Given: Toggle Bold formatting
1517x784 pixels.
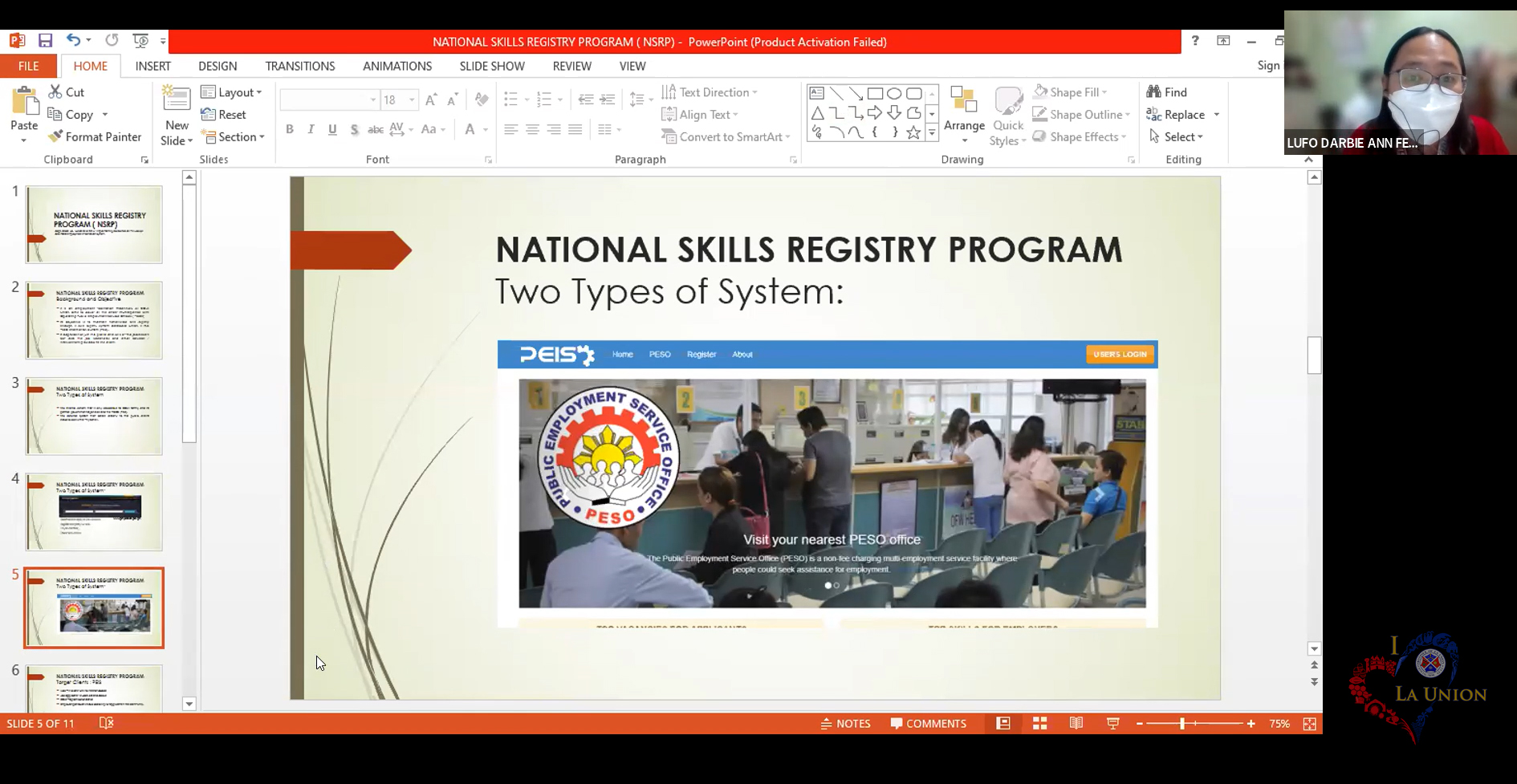Looking at the screenshot, I should coord(290,129).
